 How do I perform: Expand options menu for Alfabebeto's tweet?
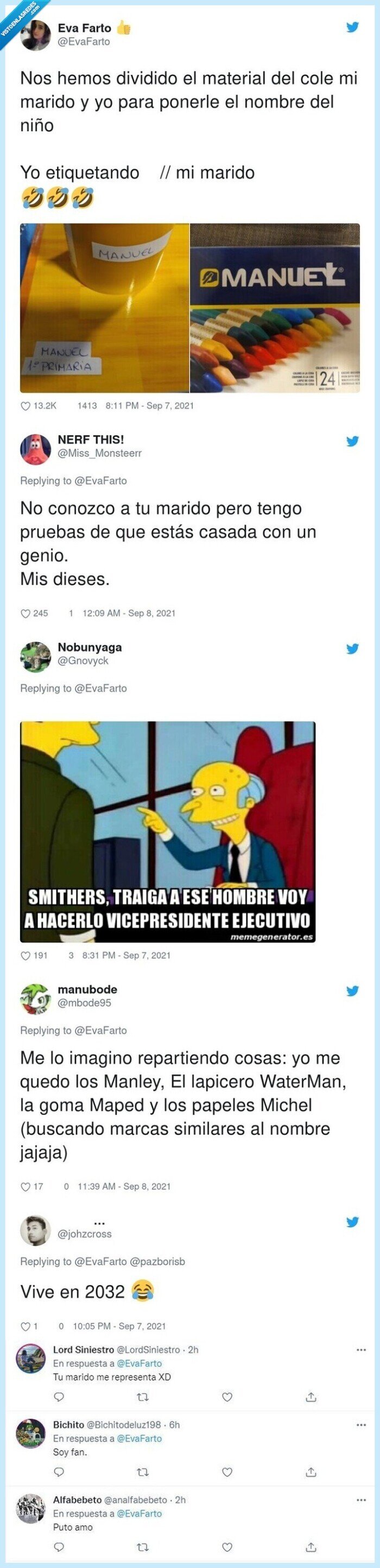[x=361, y=1500]
